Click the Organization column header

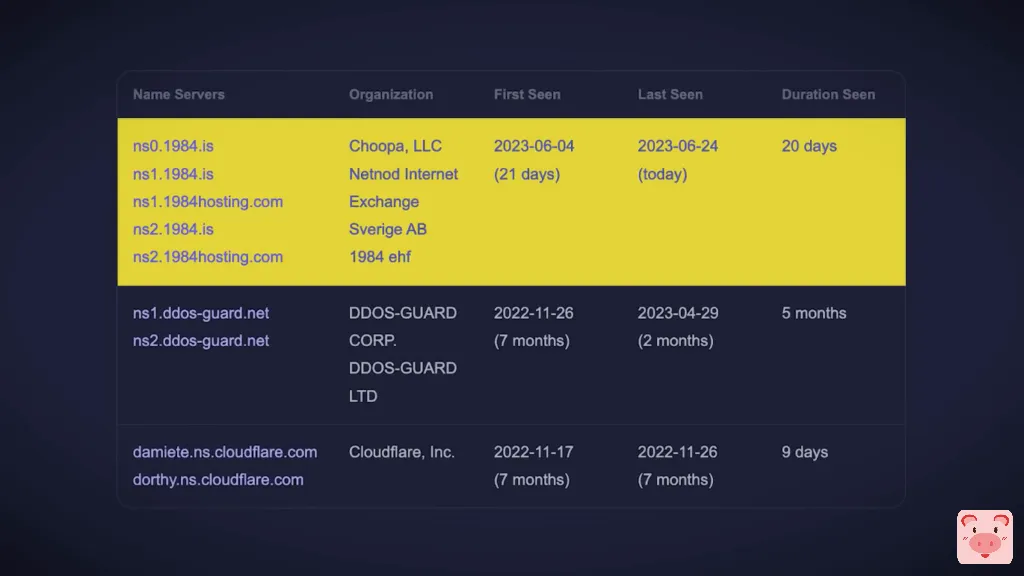391,95
